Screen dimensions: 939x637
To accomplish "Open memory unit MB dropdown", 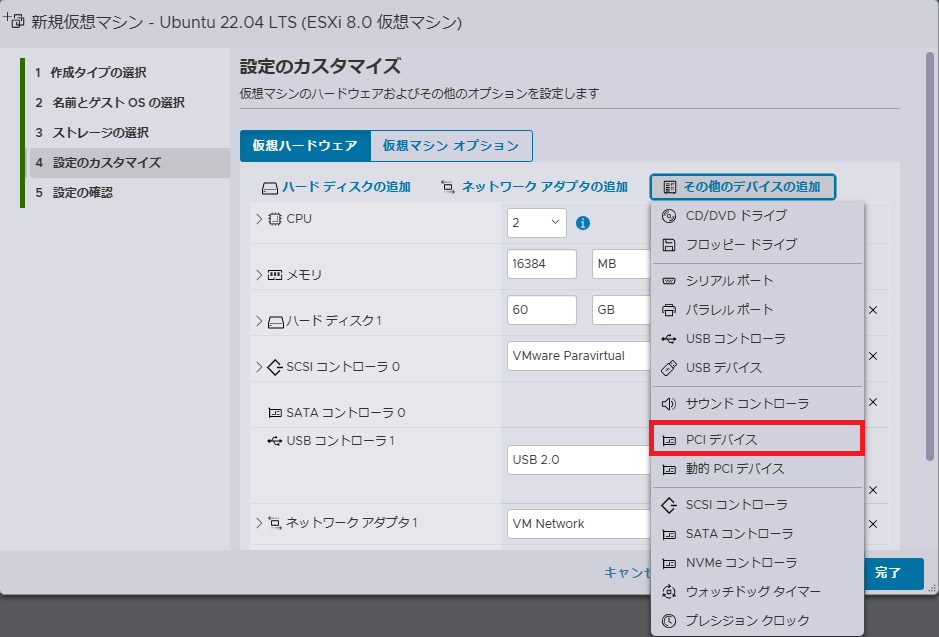I will pyautogui.click(x=622, y=264).
